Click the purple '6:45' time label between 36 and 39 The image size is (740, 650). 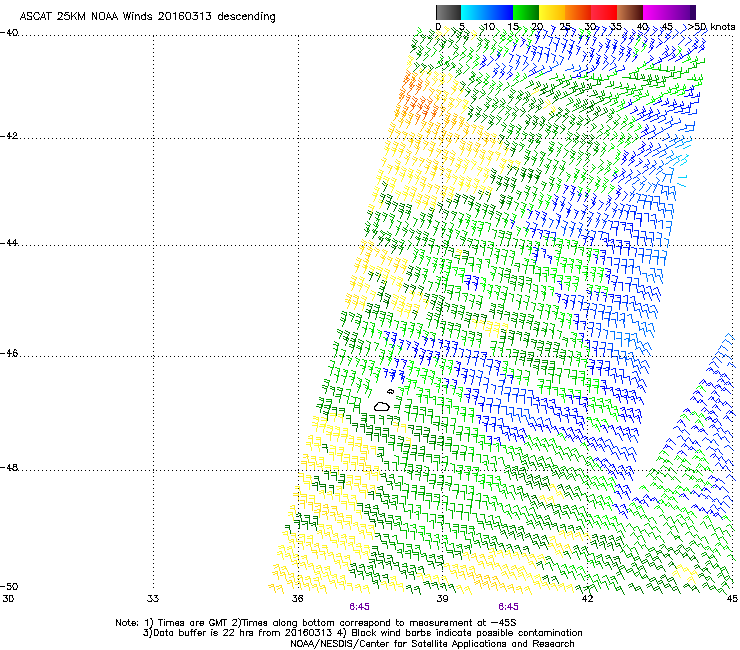click(360, 607)
